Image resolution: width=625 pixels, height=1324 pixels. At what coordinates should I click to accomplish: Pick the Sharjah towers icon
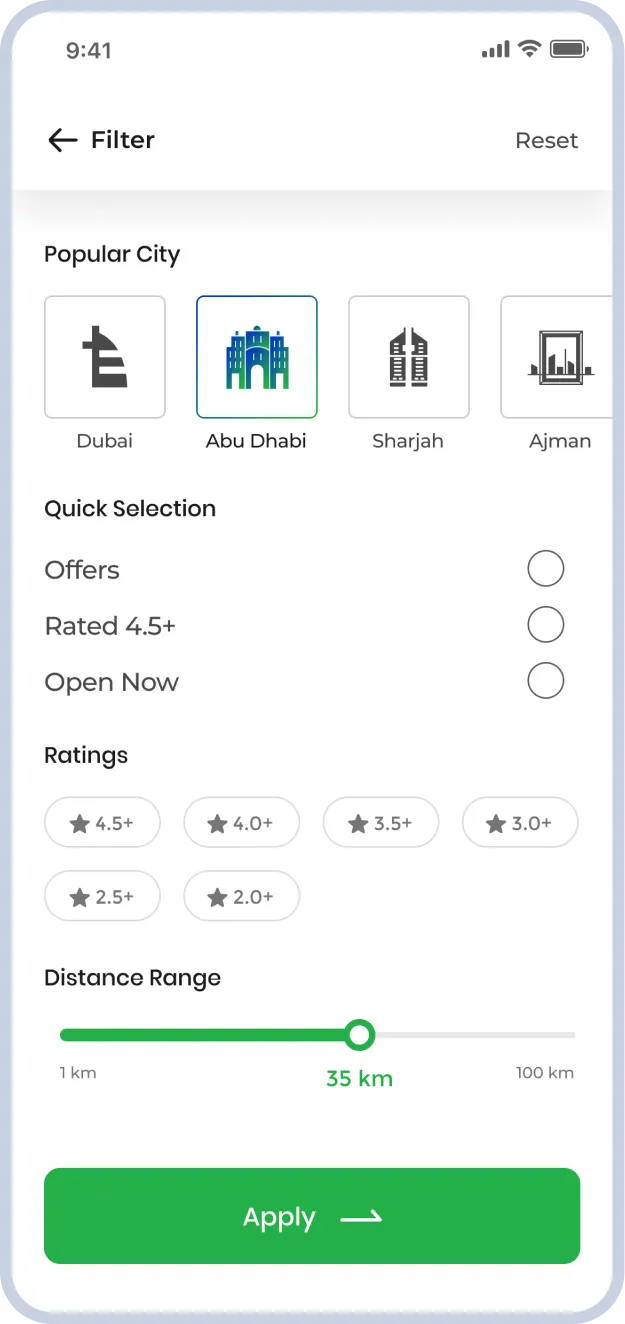pos(409,357)
